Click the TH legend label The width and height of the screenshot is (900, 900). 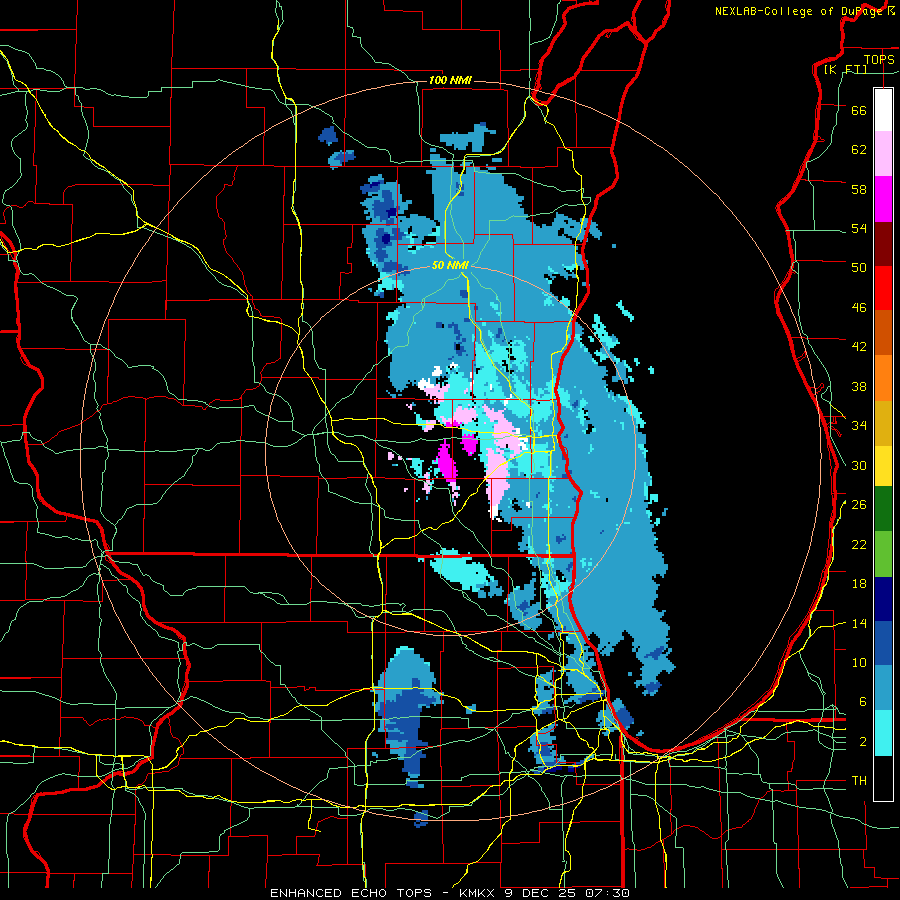coord(859,781)
